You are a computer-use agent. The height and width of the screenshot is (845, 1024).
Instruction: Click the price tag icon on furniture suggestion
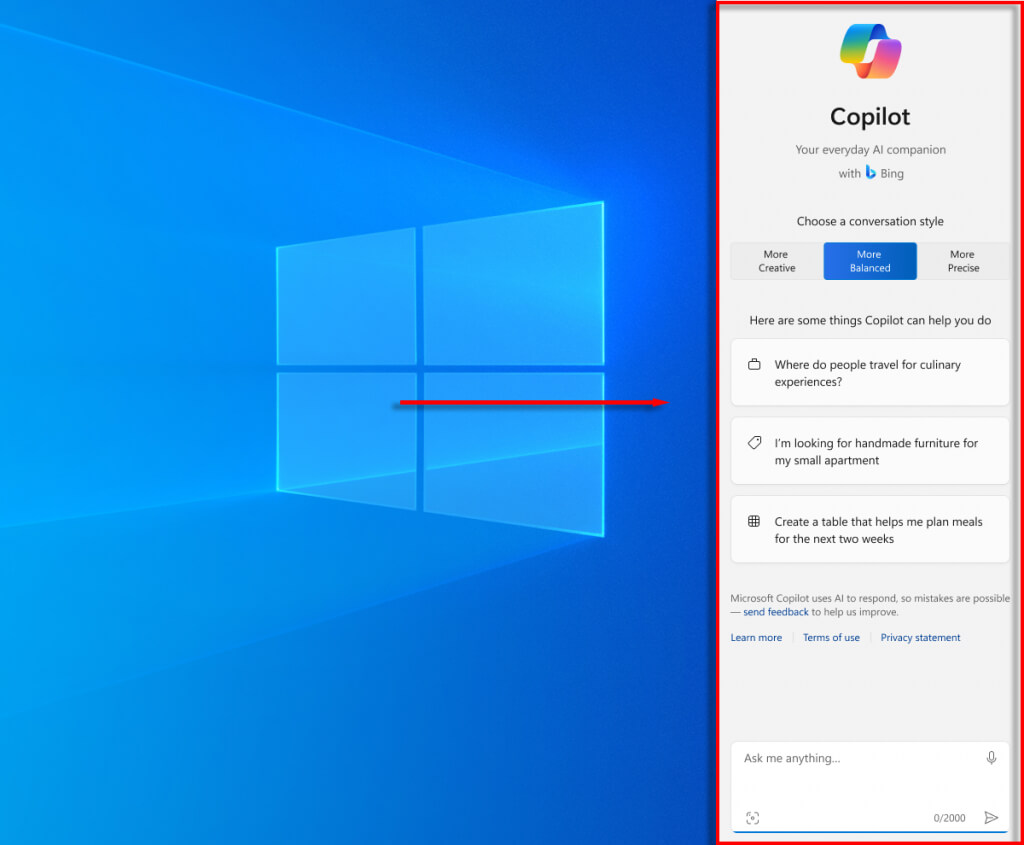(x=754, y=443)
